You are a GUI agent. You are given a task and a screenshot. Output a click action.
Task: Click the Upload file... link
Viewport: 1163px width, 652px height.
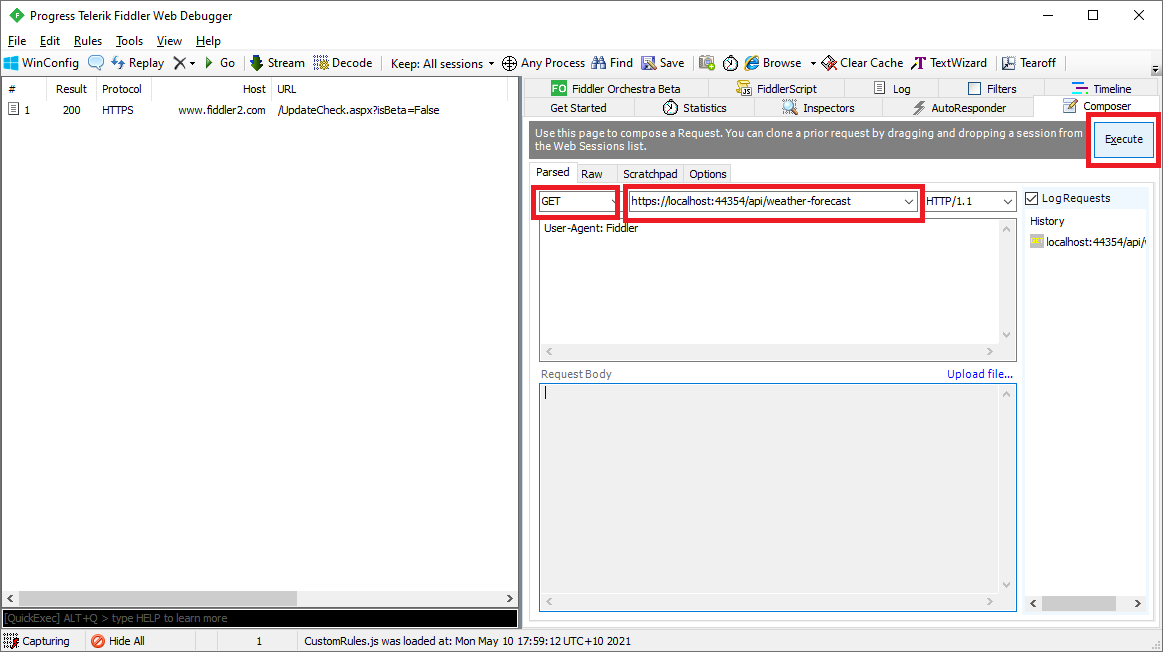(x=980, y=374)
